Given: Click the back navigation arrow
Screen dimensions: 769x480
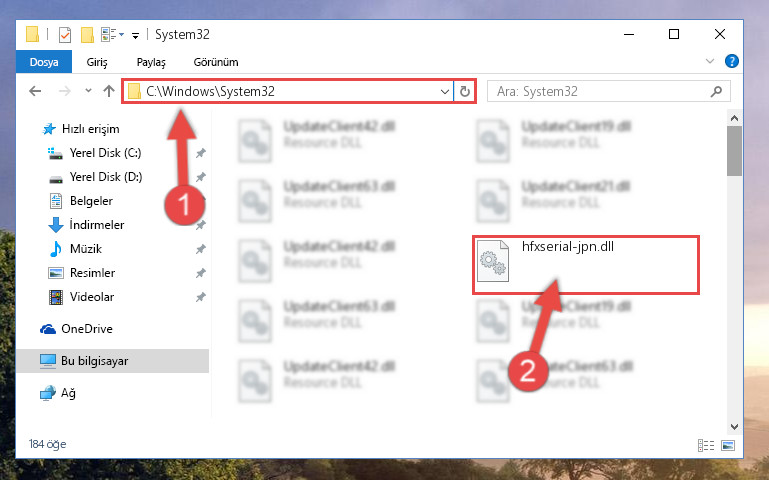Looking at the screenshot, I should click(35, 91).
